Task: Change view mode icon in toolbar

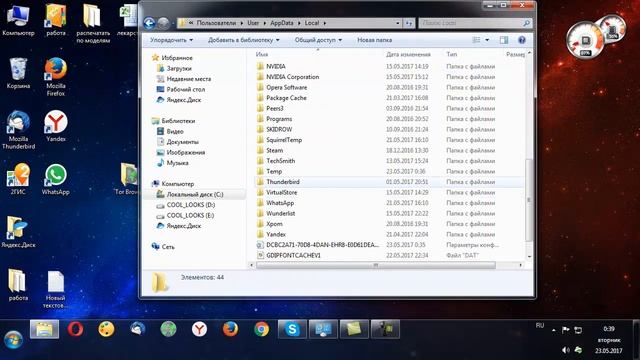Action: [476, 40]
